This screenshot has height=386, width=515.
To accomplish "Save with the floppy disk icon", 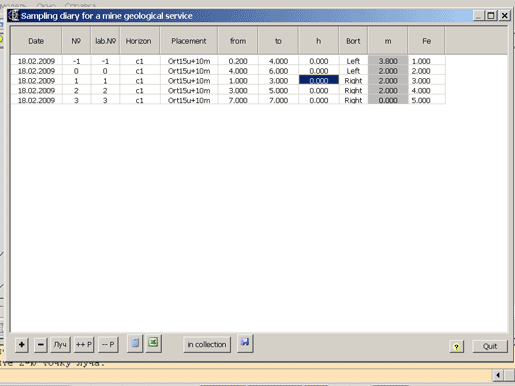I will point(245,343).
